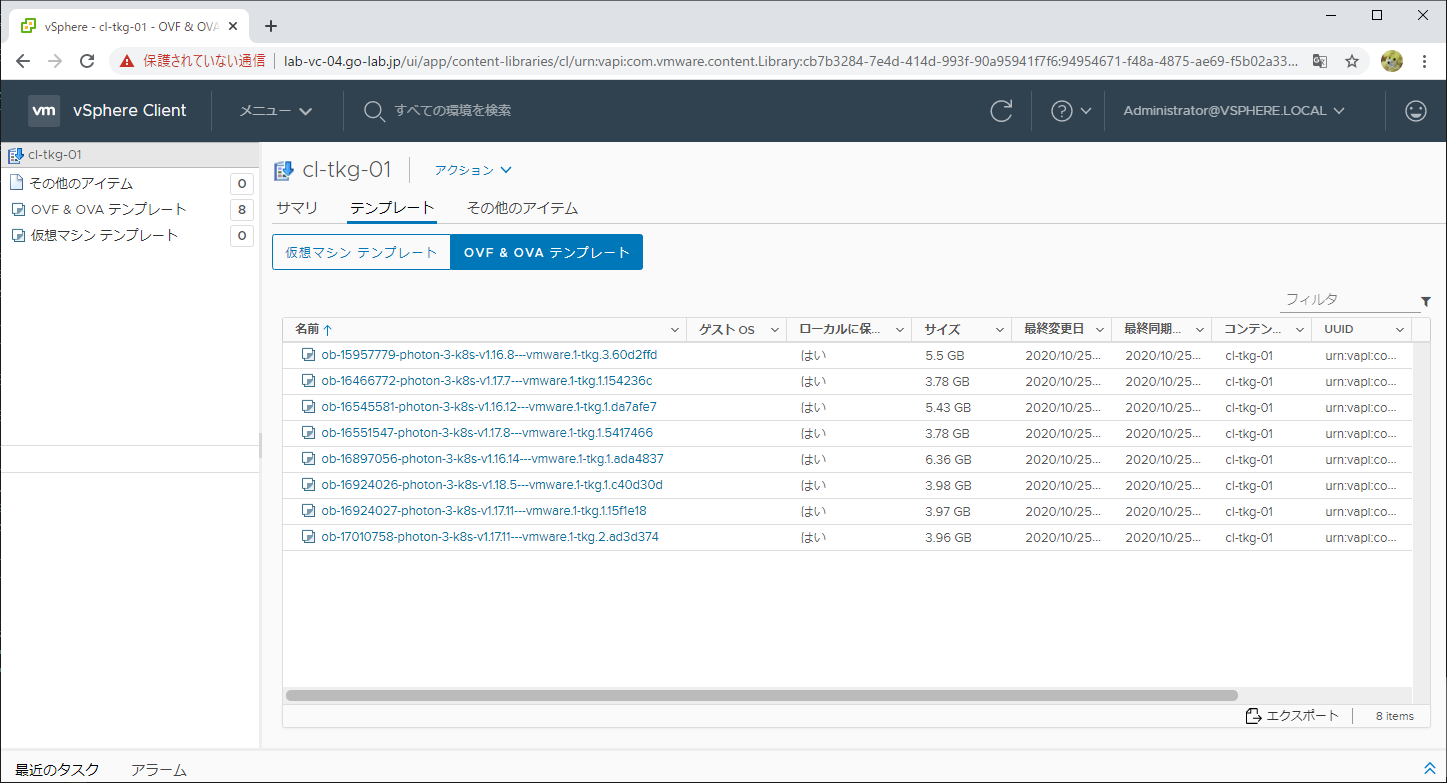This screenshot has height=783, width=1447.
Task: Click the 6.36 GB size cell
Action: (948, 459)
